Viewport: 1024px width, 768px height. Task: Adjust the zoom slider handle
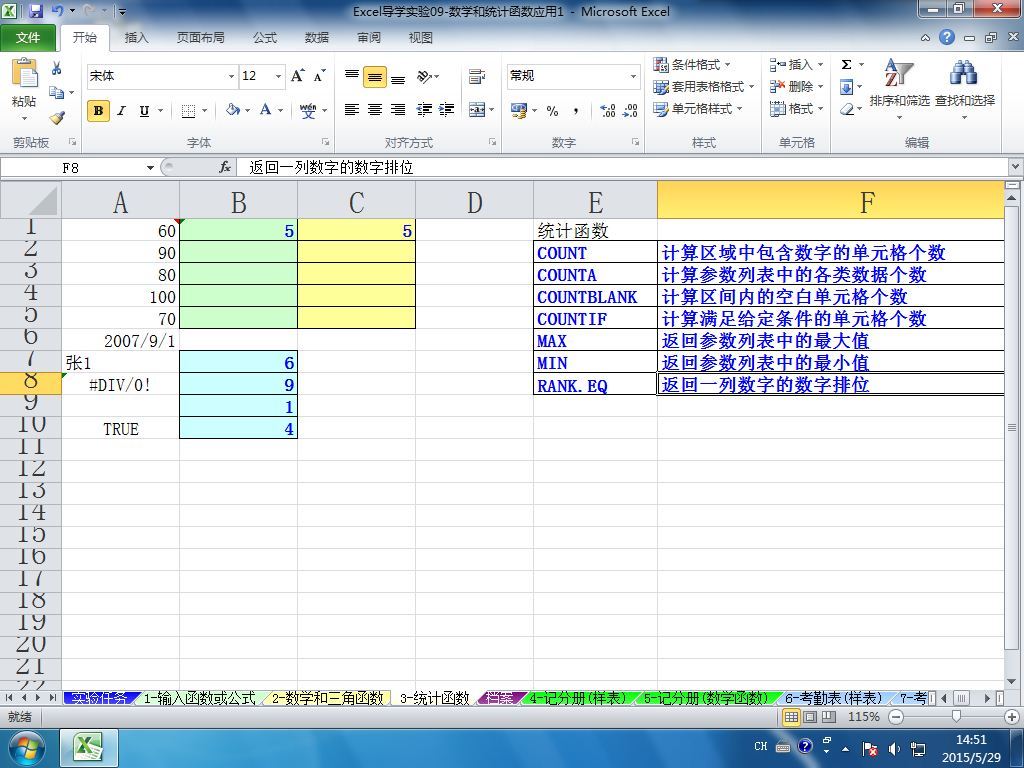click(x=956, y=717)
